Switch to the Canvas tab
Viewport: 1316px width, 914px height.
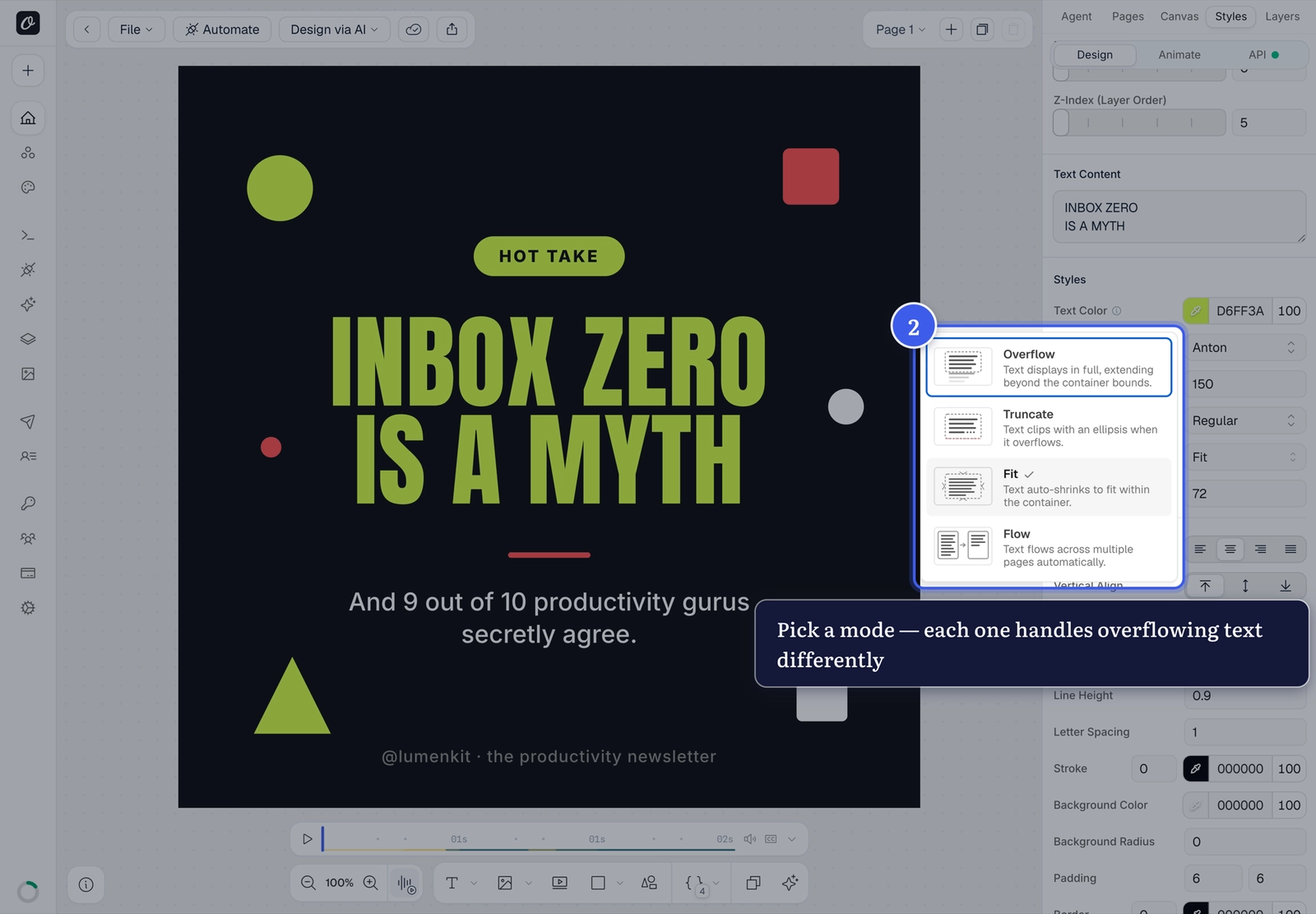point(1179,16)
